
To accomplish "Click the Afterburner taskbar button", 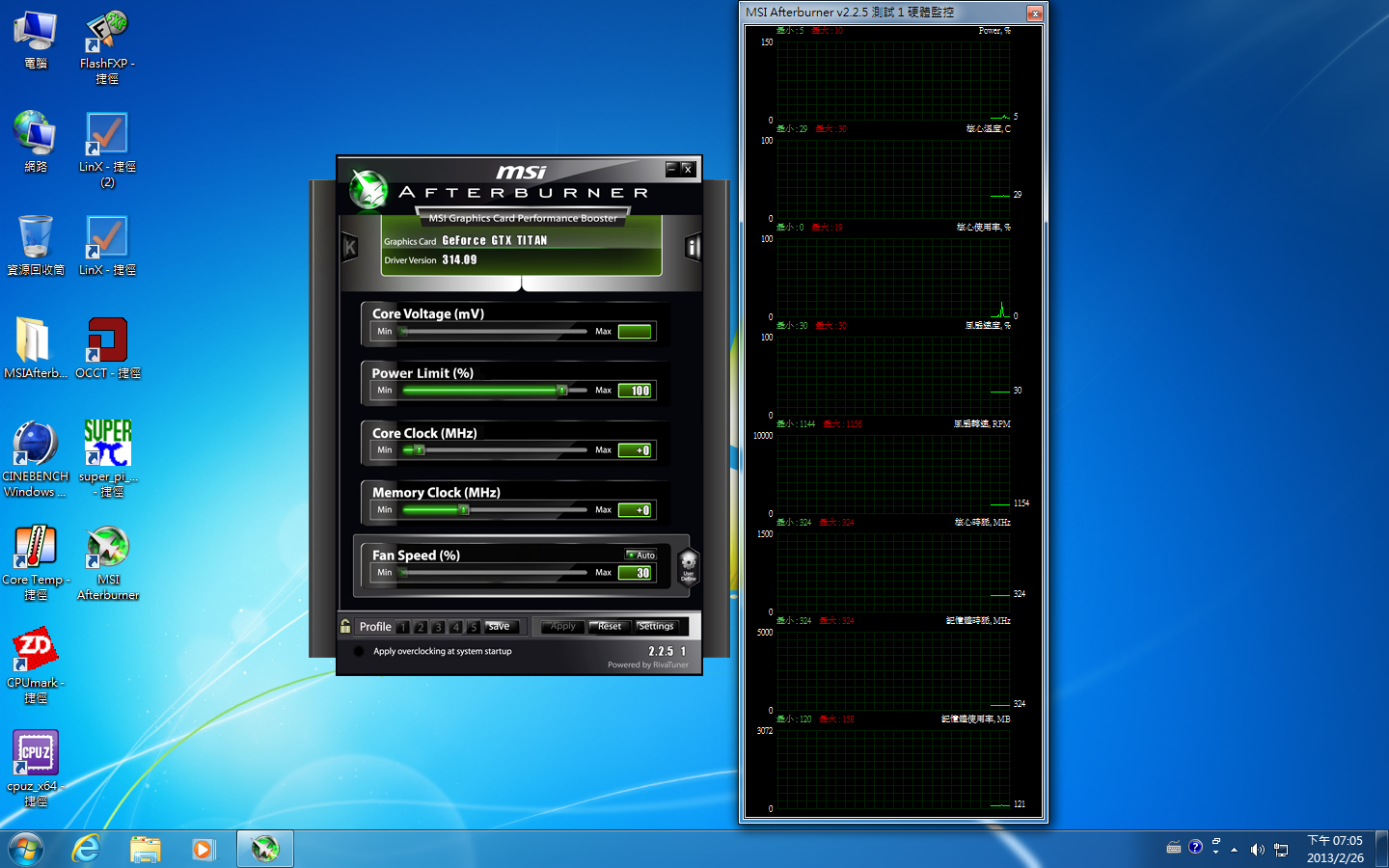I will [x=265, y=849].
